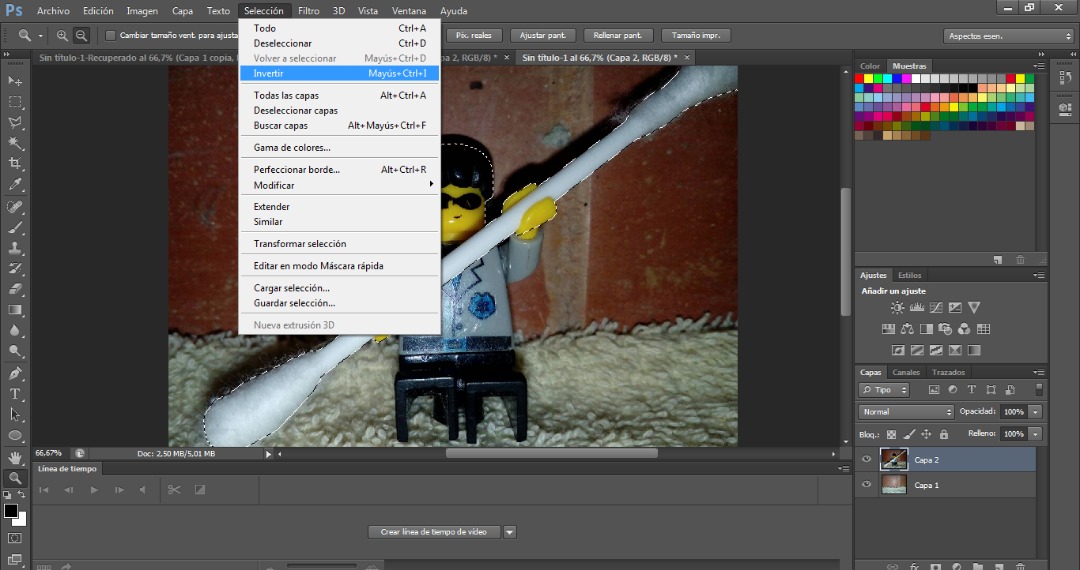Toggle layer filtering switch on/off
1080x570 pixels.
1039,390
